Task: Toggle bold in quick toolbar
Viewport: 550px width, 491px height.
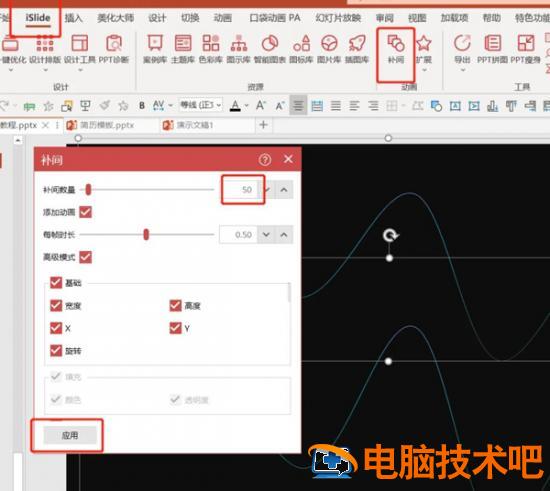Action: tap(142, 105)
